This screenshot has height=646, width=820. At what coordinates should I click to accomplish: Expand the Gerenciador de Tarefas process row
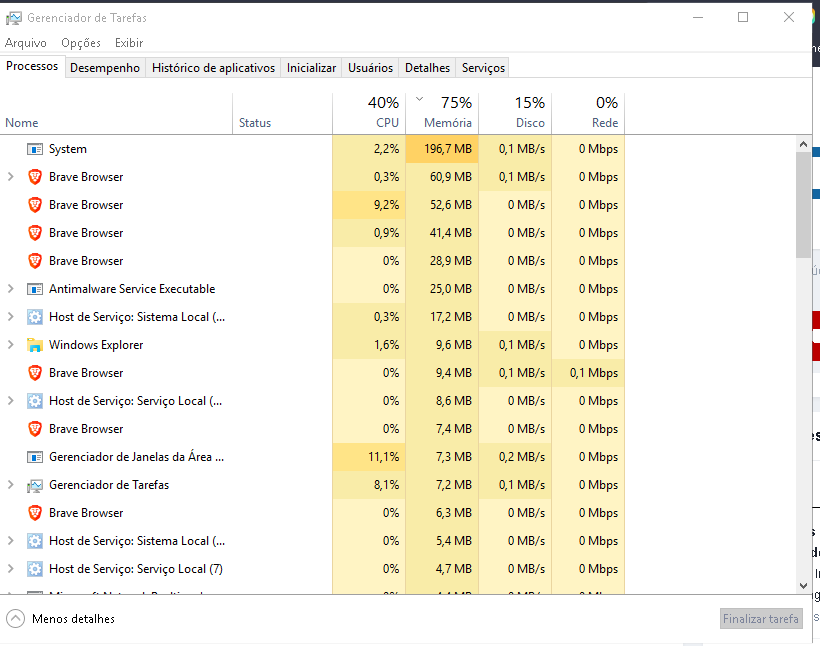(x=10, y=485)
